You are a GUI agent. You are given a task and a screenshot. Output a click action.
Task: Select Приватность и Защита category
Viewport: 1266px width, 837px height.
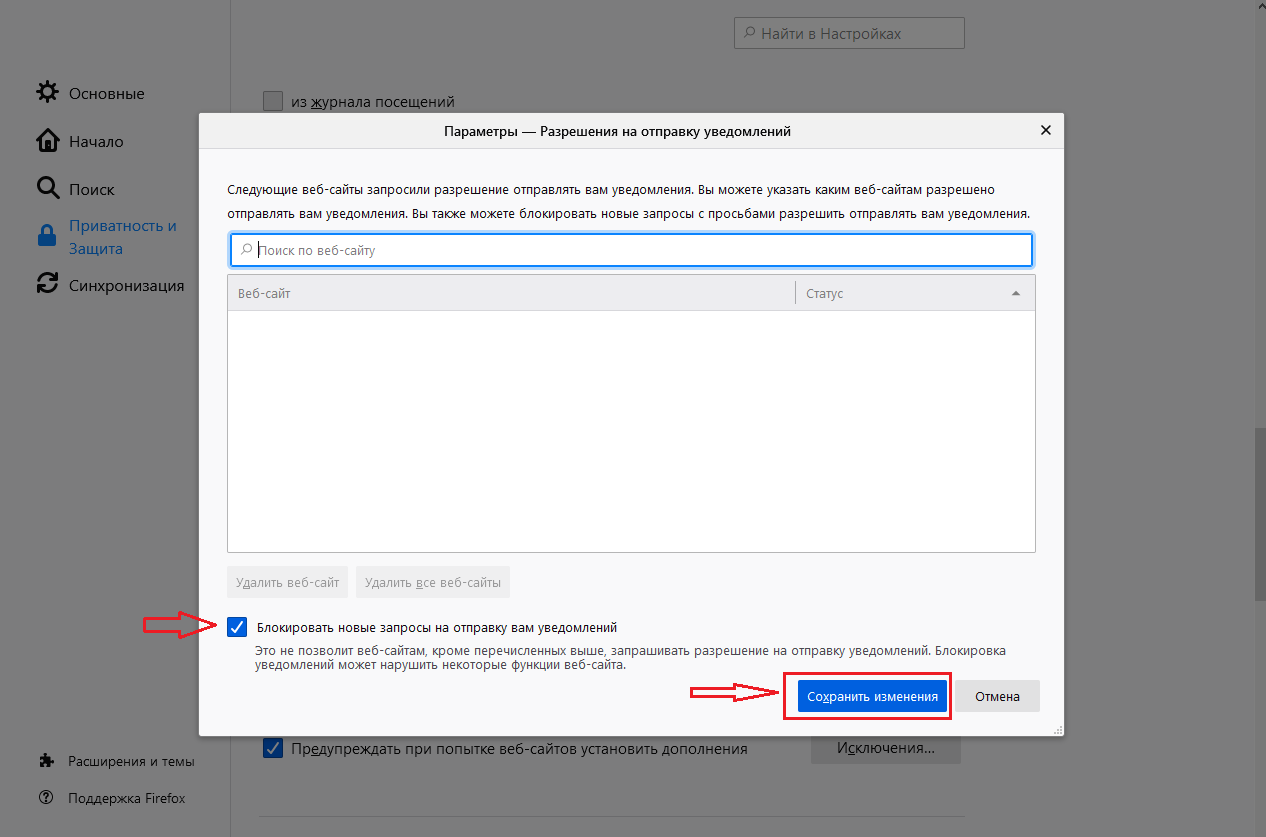coord(122,237)
